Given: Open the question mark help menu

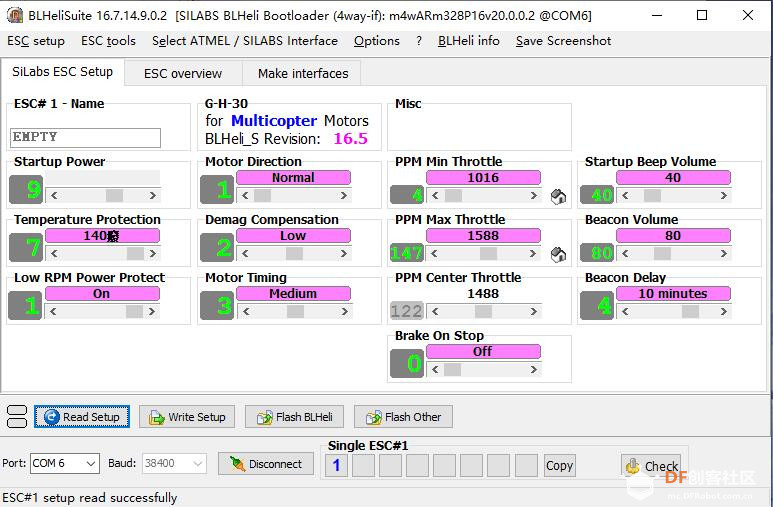Looking at the screenshot, I should coord(419,41).
